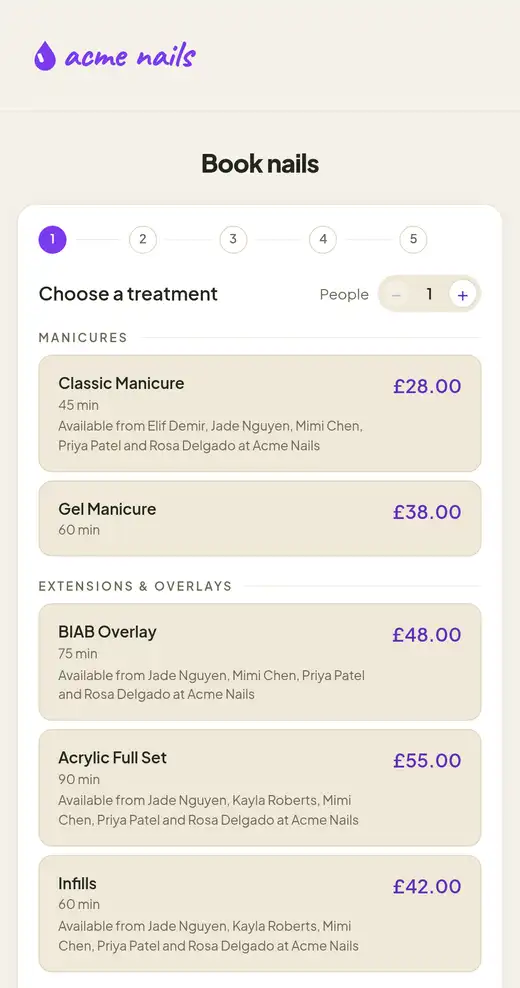Screen dimensions: 520x988
Task: Go to step 1 circle
Action: [x=52, y=239]
